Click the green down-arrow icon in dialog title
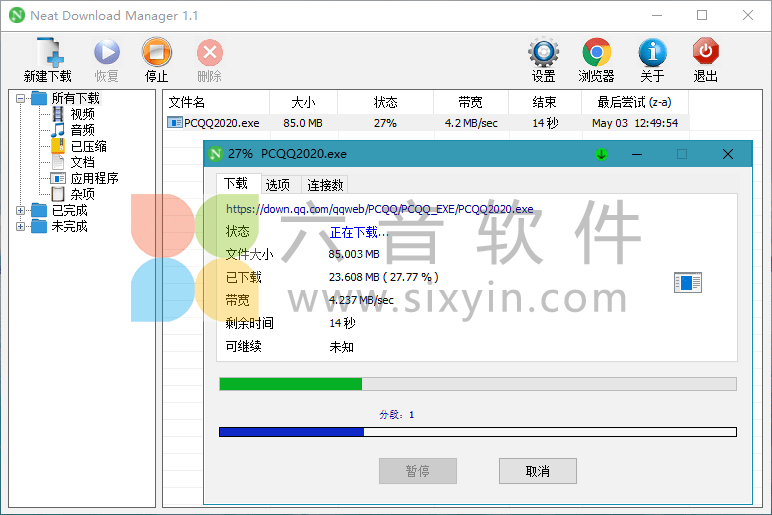This screenshot has width=772, height=515. [601, 154]
